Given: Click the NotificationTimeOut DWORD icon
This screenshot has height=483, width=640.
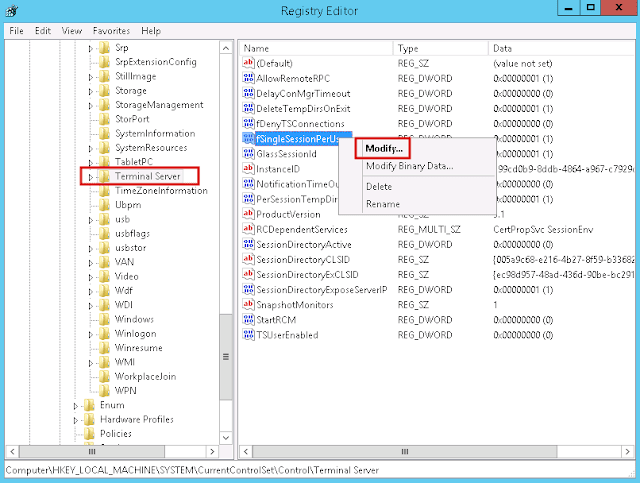Looking at the screenshot, I should (x=248, y=184).
